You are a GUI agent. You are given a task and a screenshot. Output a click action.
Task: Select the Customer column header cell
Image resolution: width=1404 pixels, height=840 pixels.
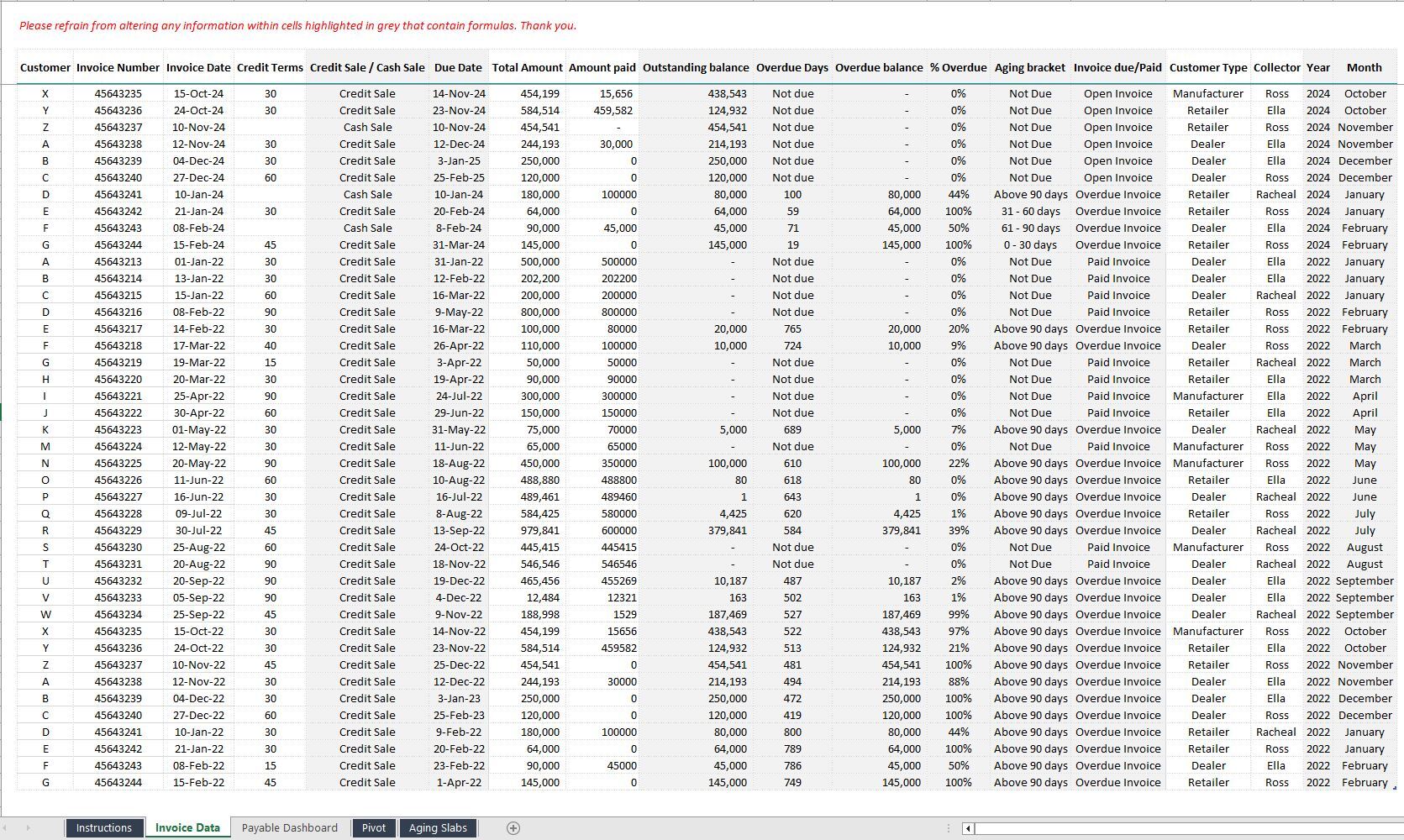[45, 67]
